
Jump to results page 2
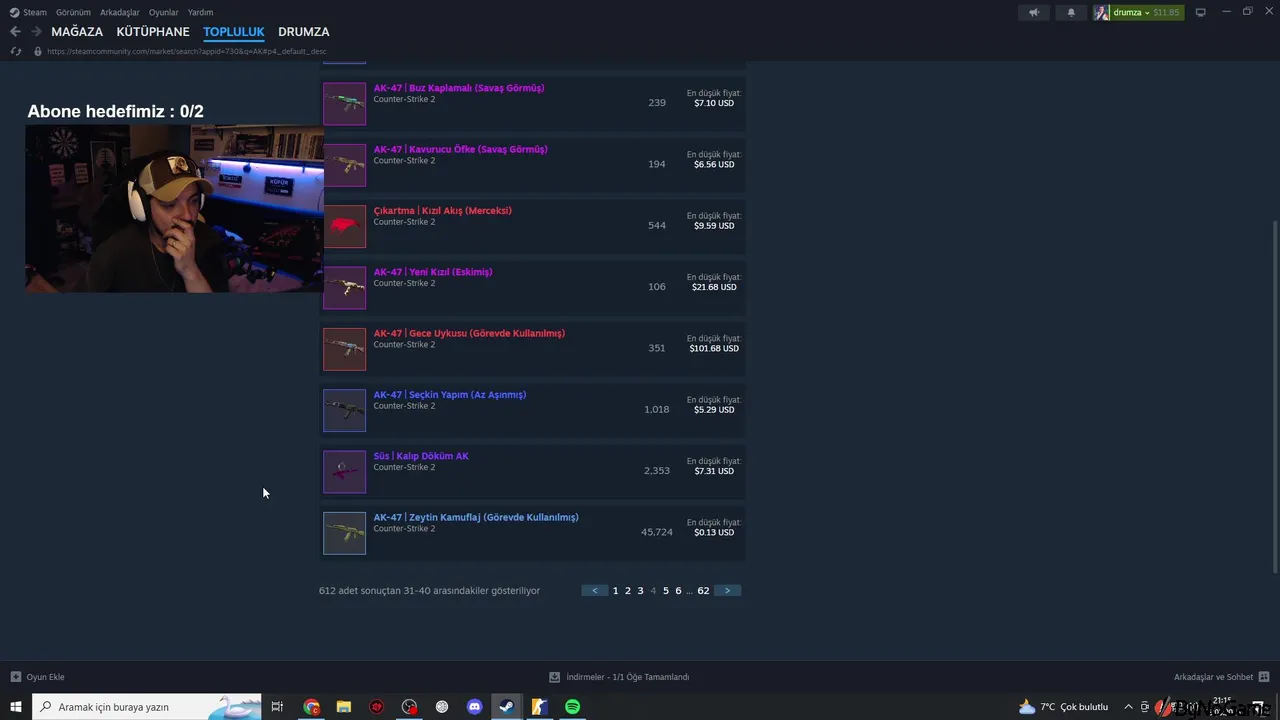(x=628, y=591)
